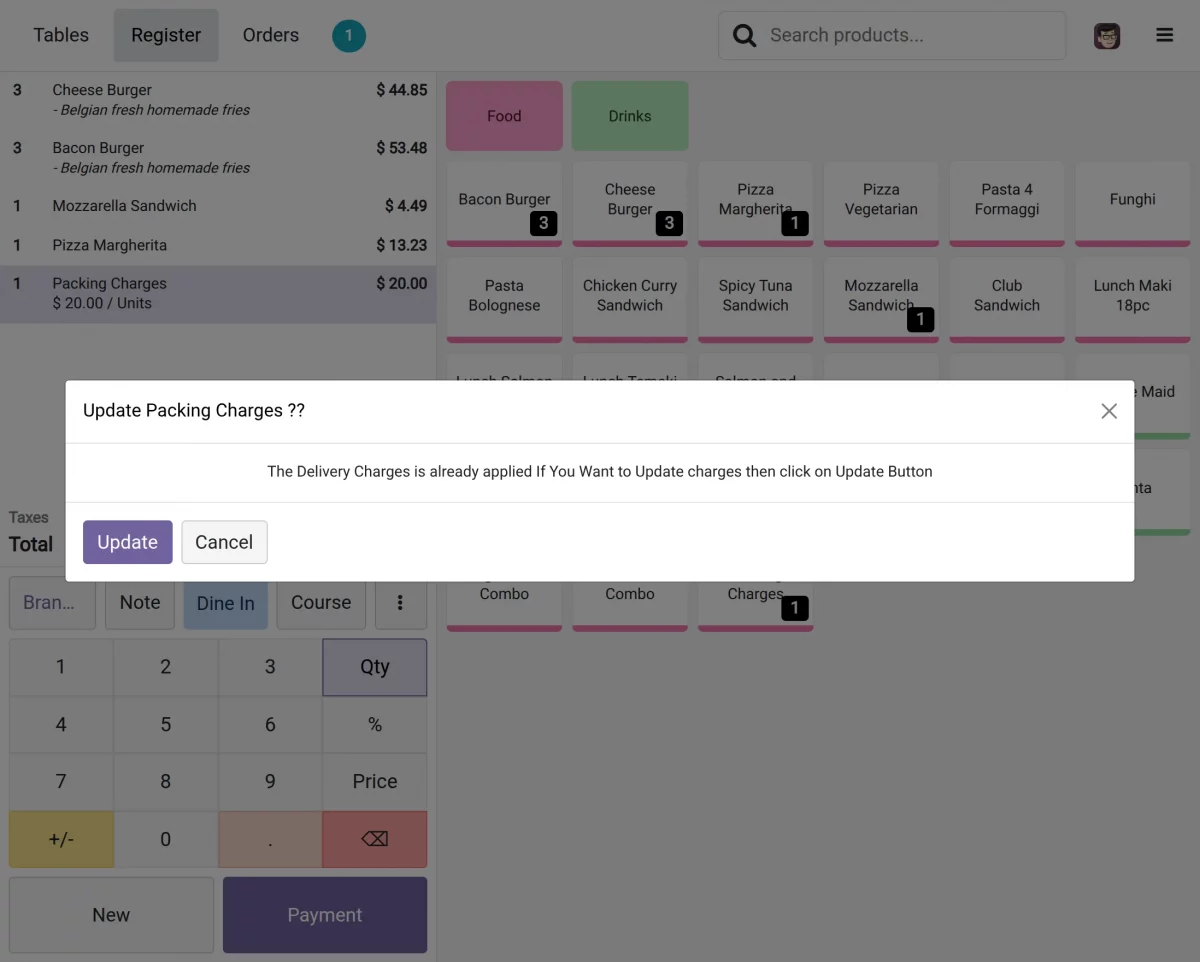Toggle the Dine In option
Screen dimensions: 1200x962
tap(225, 603)
